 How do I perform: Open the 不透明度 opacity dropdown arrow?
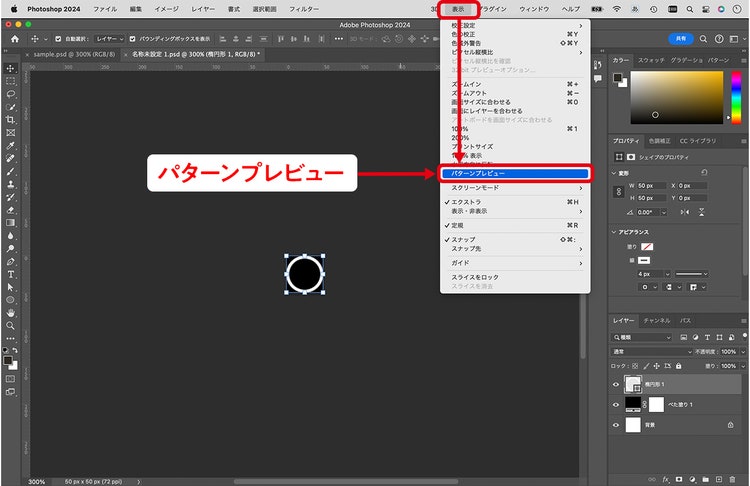pyautogui.click(x=743, y=352)
